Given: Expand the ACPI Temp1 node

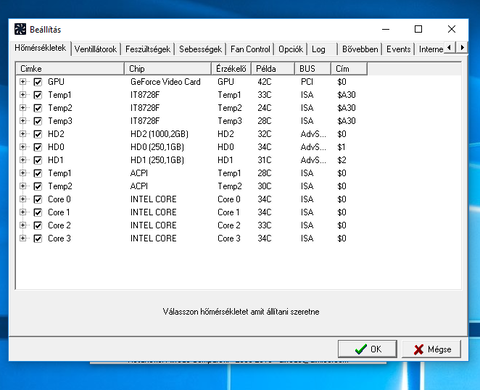Looking at the screenshot, I should (23, 173).
